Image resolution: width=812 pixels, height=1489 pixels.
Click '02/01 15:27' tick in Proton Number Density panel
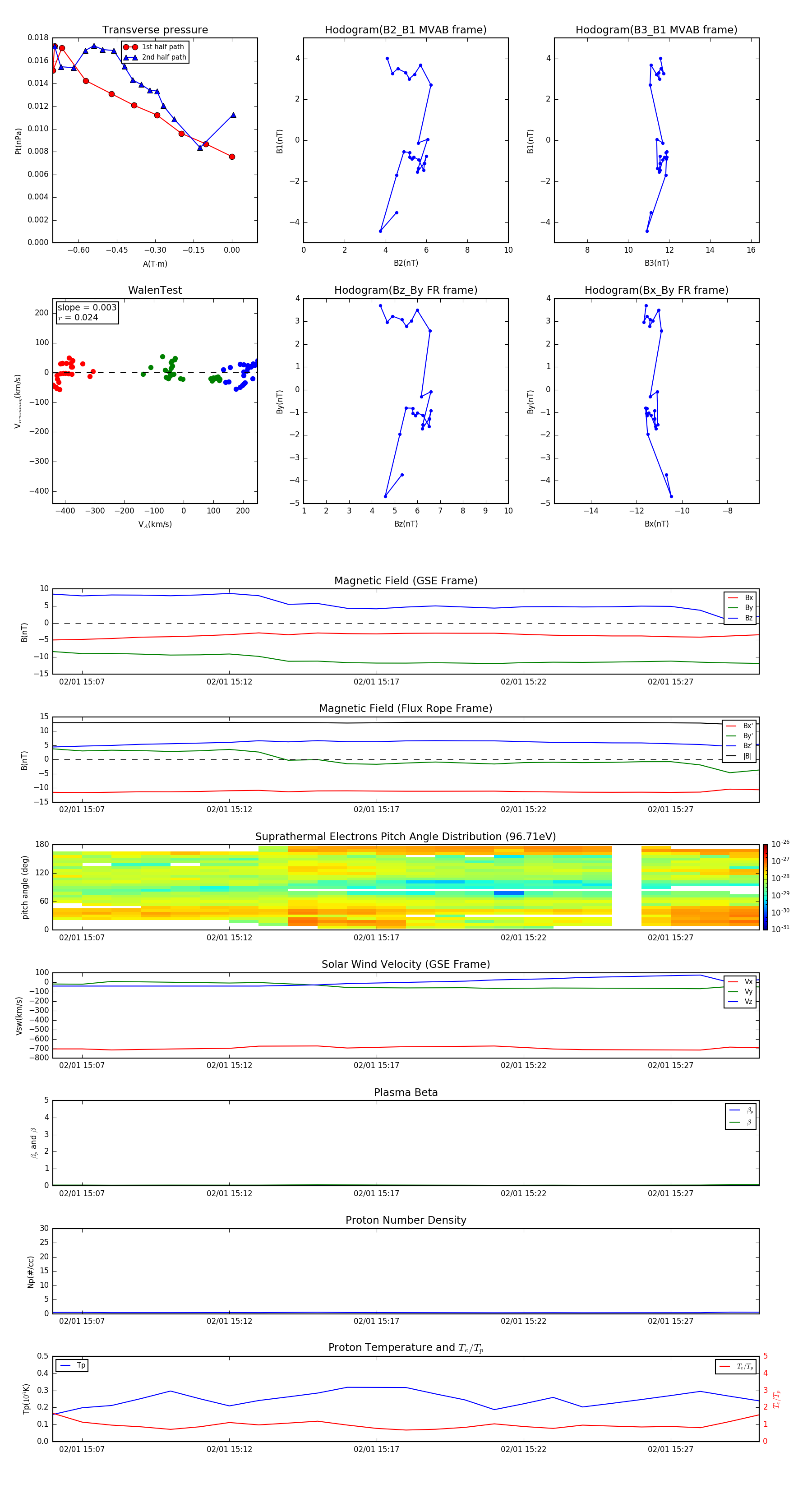click(x=670, y=1321)
